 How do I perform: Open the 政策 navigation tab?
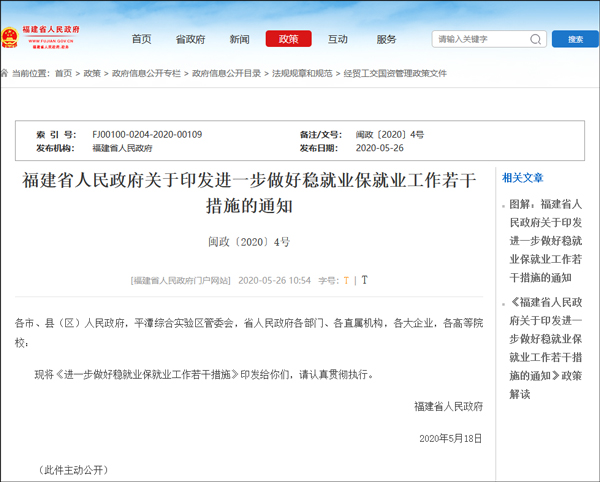coord(289,39)
